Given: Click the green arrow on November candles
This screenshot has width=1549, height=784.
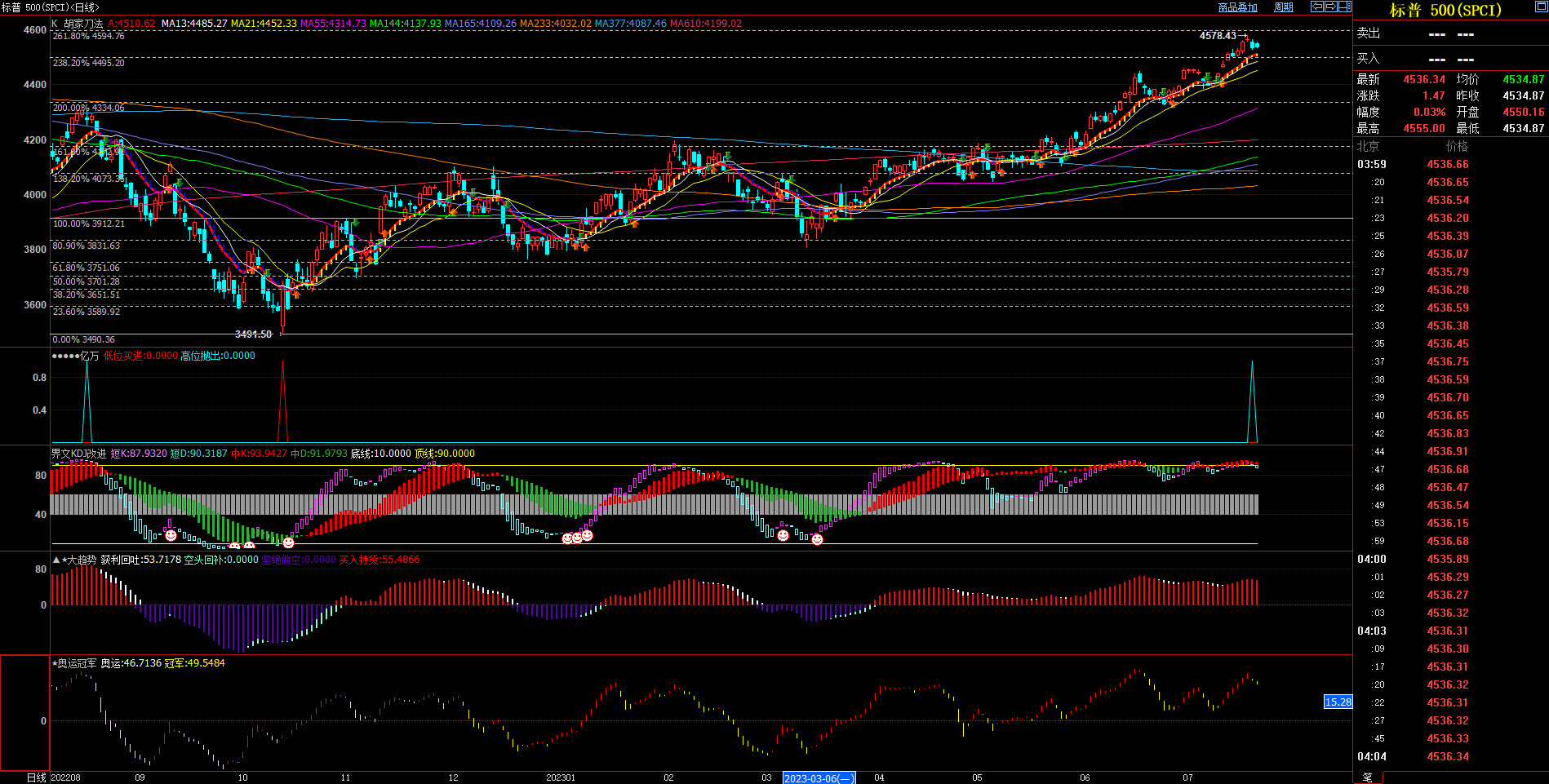Looking at the screenshot, I should (356, 222).
